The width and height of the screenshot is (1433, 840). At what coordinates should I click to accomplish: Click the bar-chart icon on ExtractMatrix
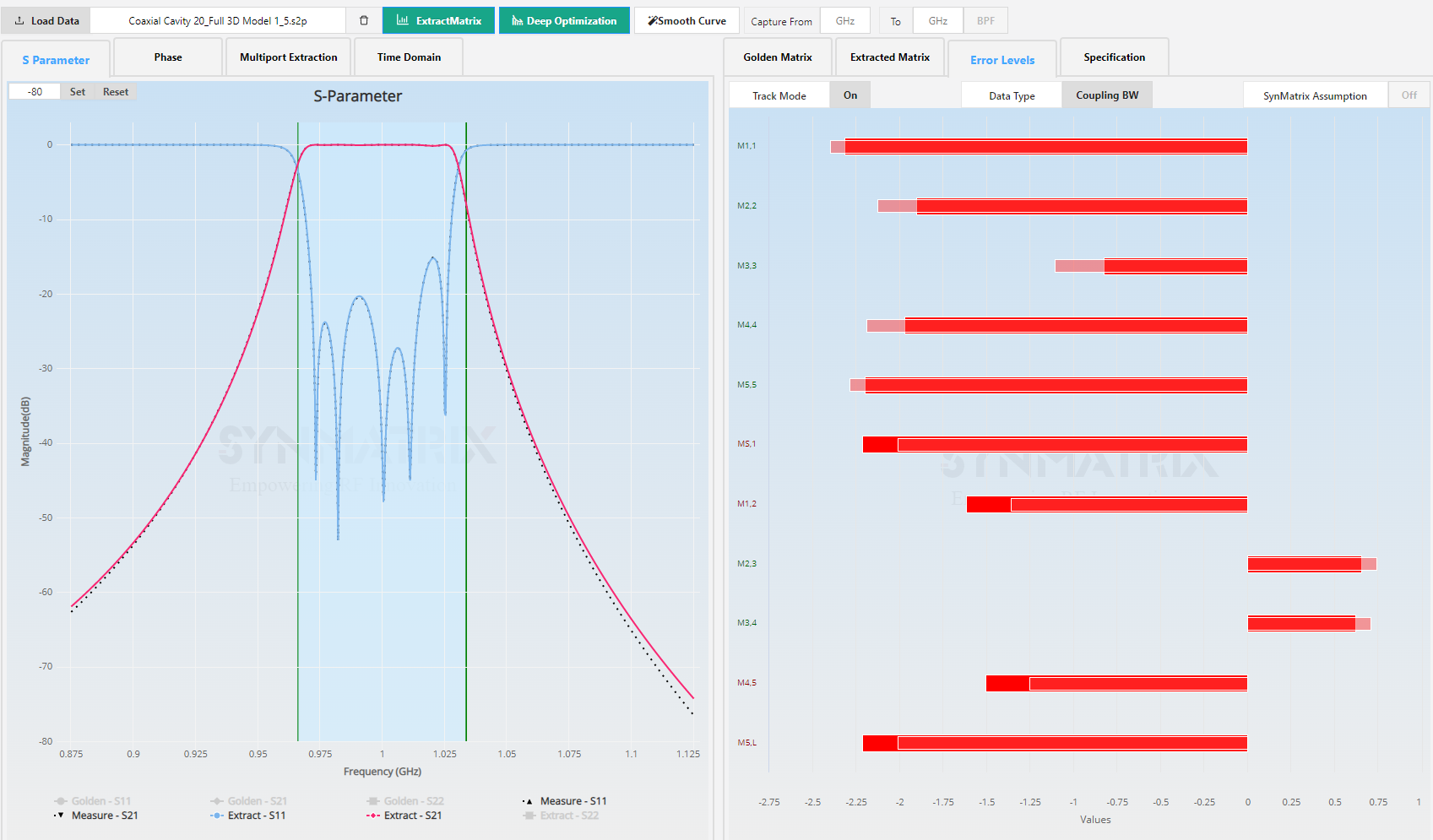pyautogui.click(x=403, y=20)
